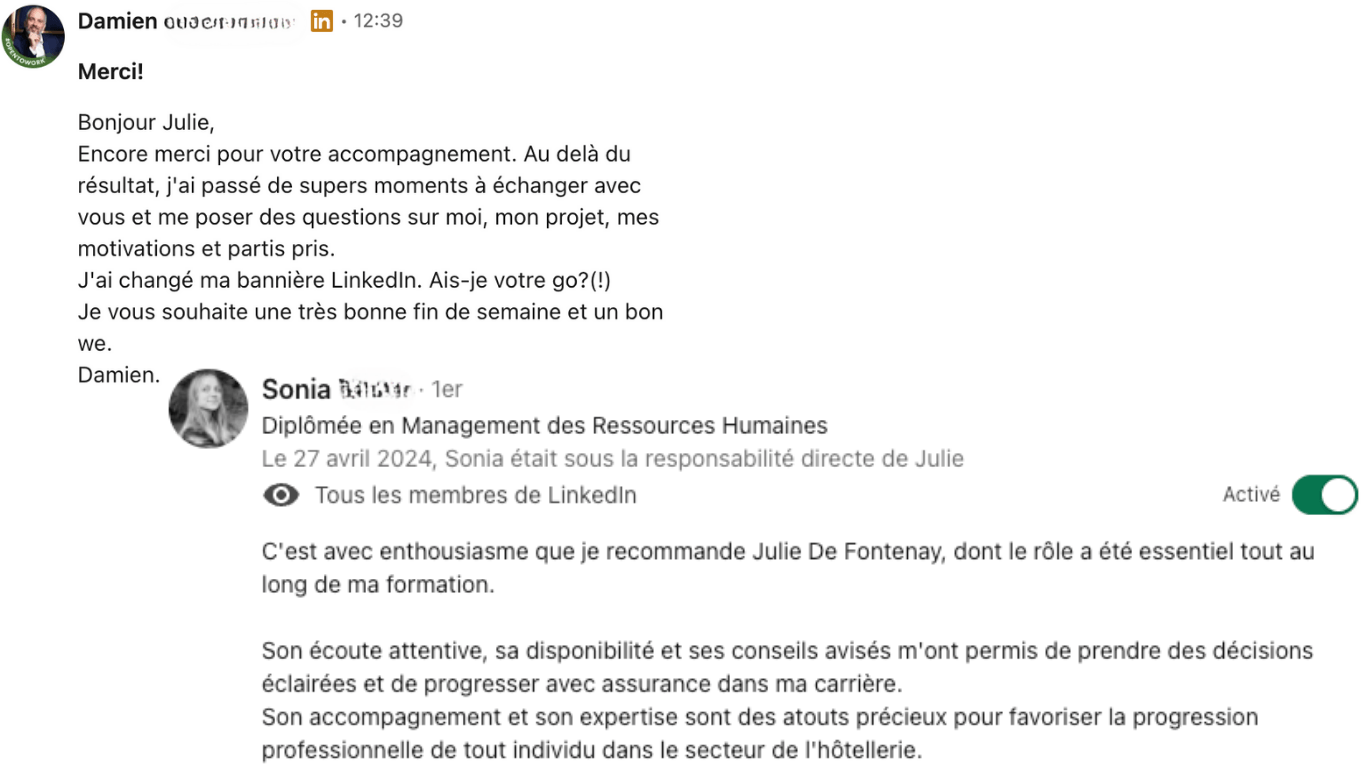Click the bold Merci! subject line
The image size is (1366, 768).
coord(111,73)
